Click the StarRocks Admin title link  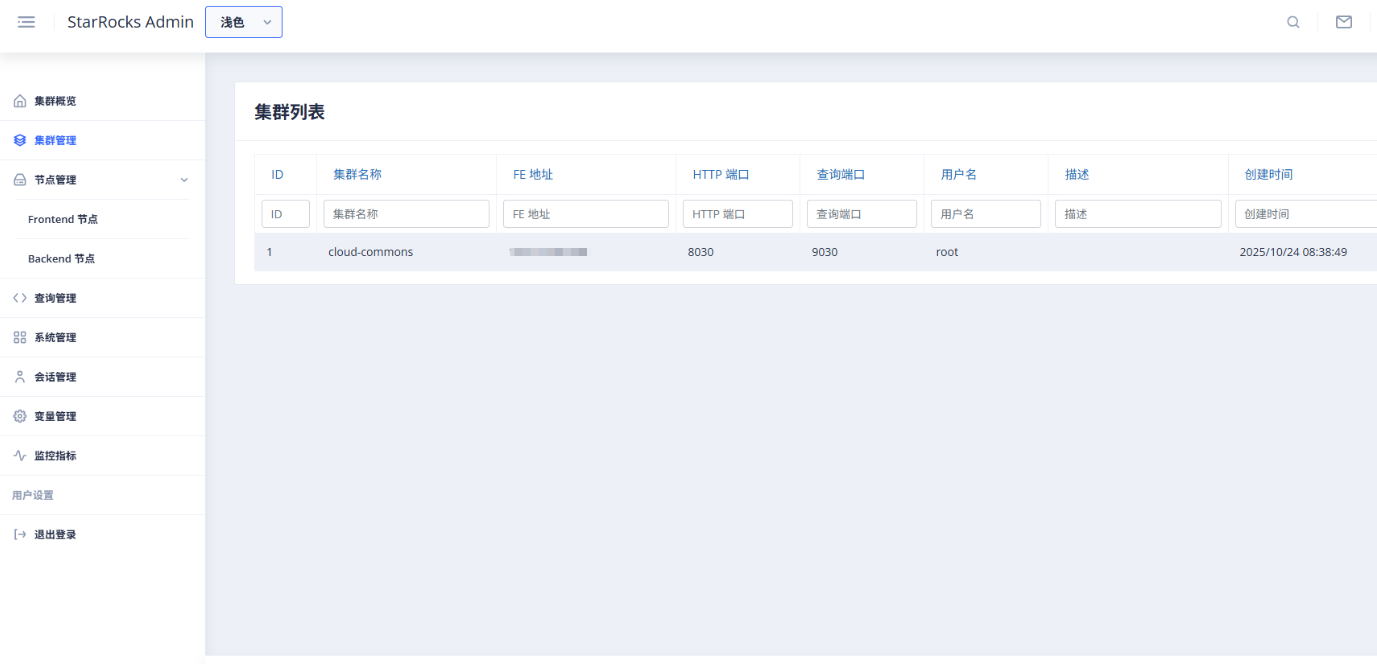(130, 22)
